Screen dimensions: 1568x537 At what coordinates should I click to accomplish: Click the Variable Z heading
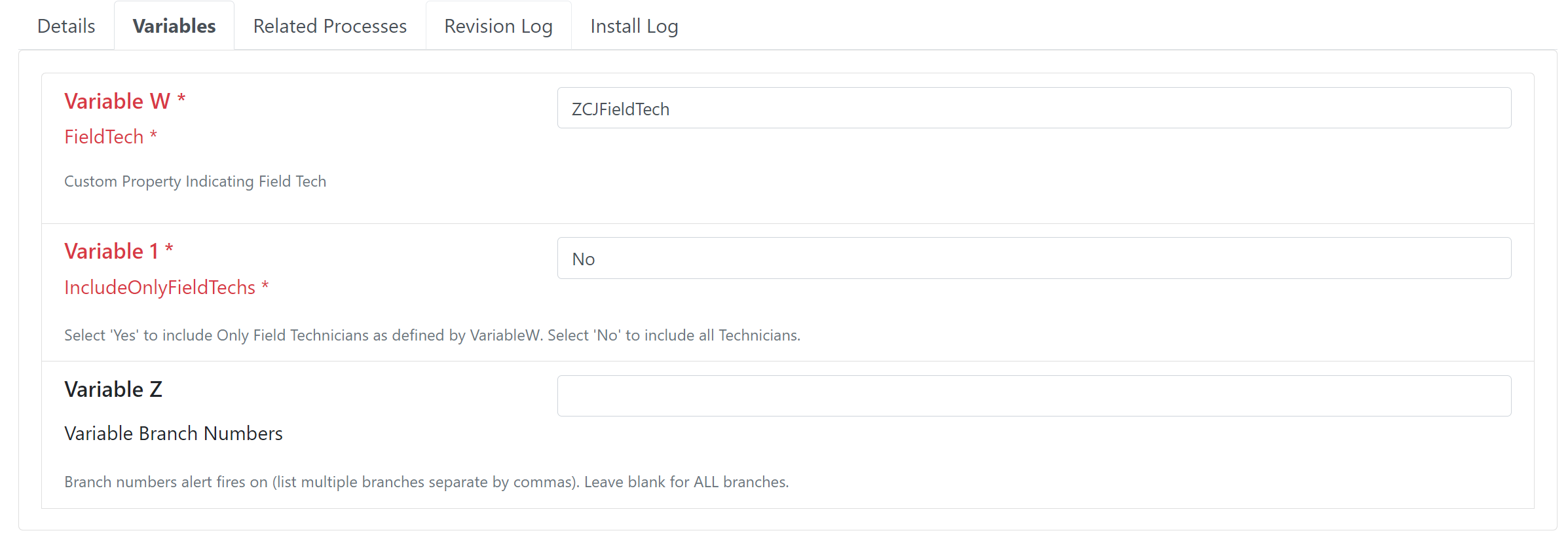tap(113, 390)
